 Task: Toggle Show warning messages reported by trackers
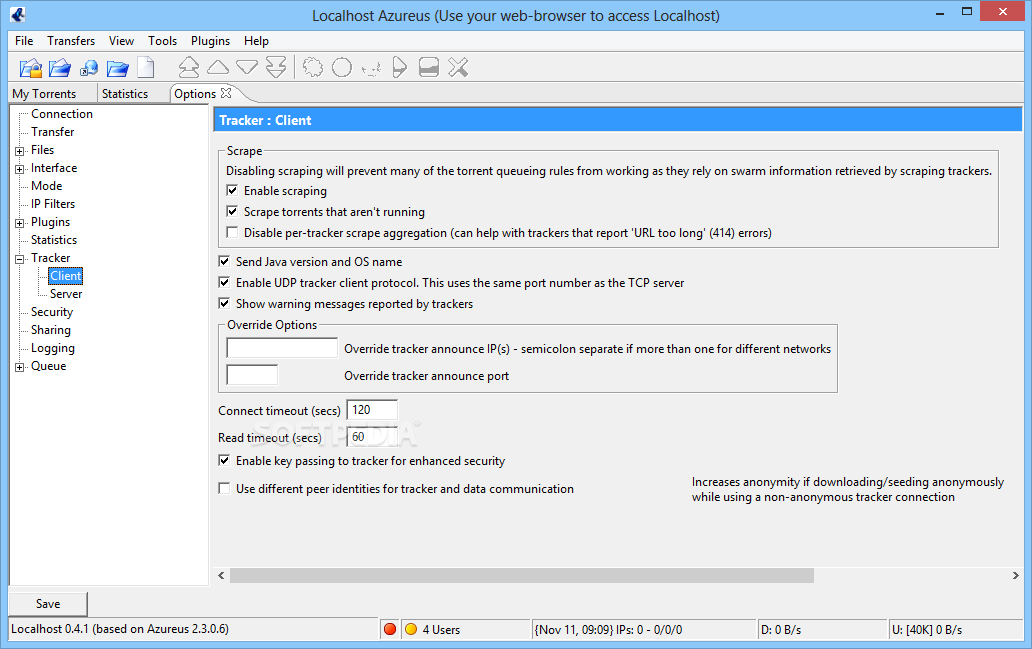(x=224, y=303)
